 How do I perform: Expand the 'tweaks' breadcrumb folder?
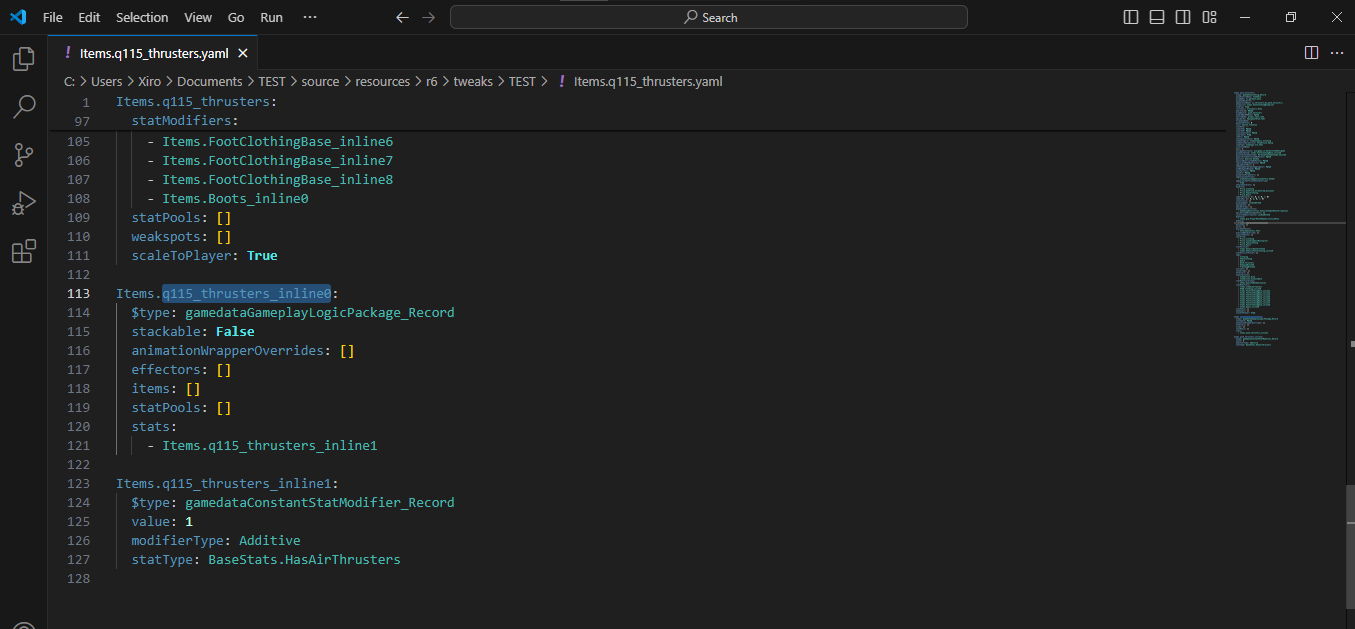click(x=473, y=82)
